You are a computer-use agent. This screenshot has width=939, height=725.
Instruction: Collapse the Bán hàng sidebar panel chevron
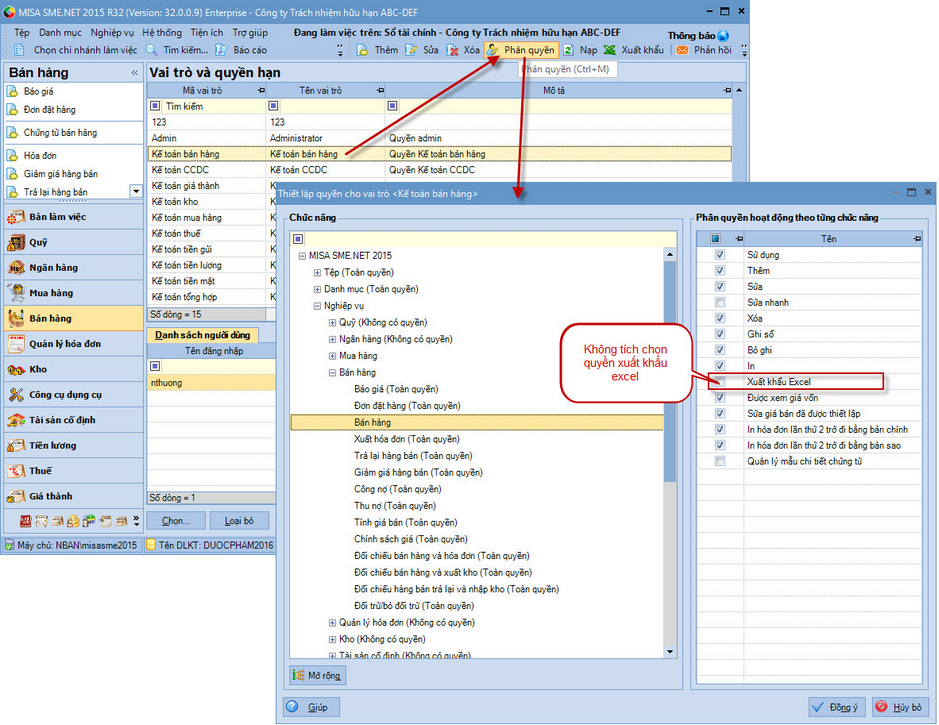tap(134, 73)
